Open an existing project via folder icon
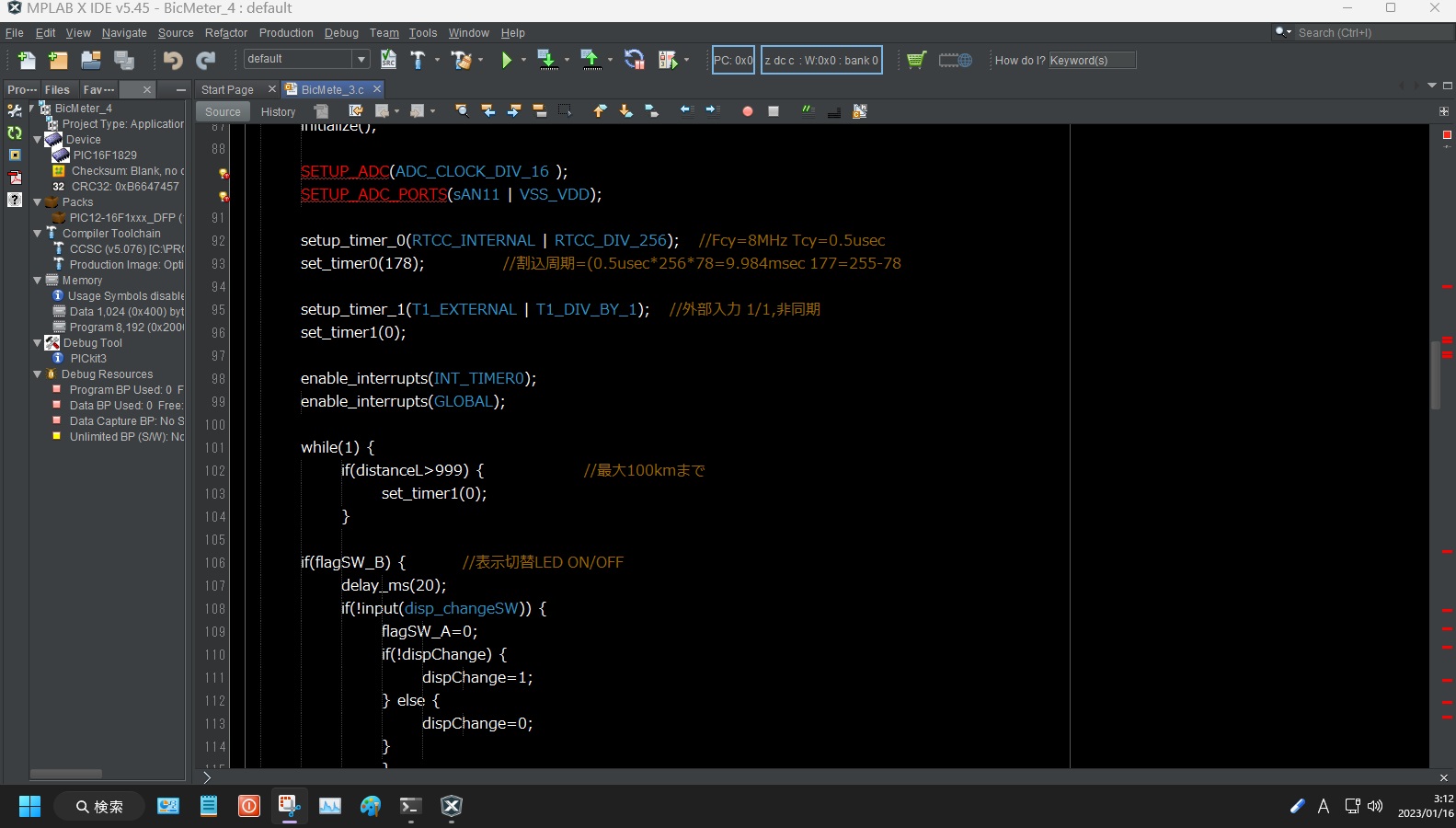Screen dimensions: 1456x828 coord(90,61)
